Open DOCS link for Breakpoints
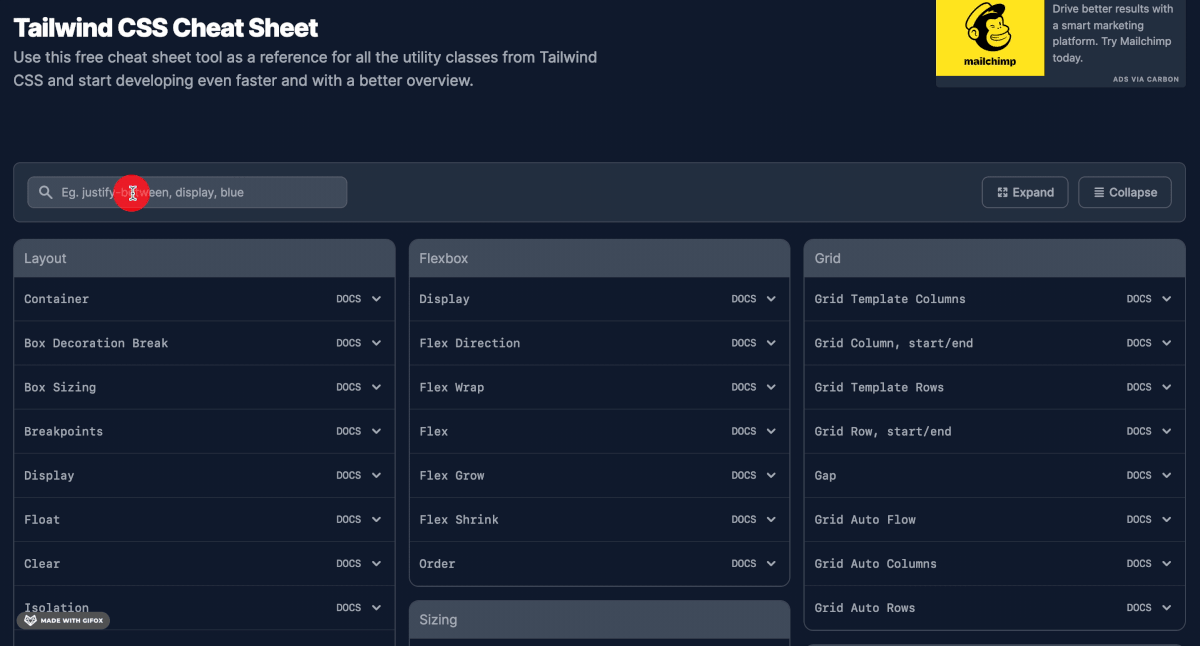Image resolution: width=1200 pixels, height=646 pixels. tap(349, 431)
